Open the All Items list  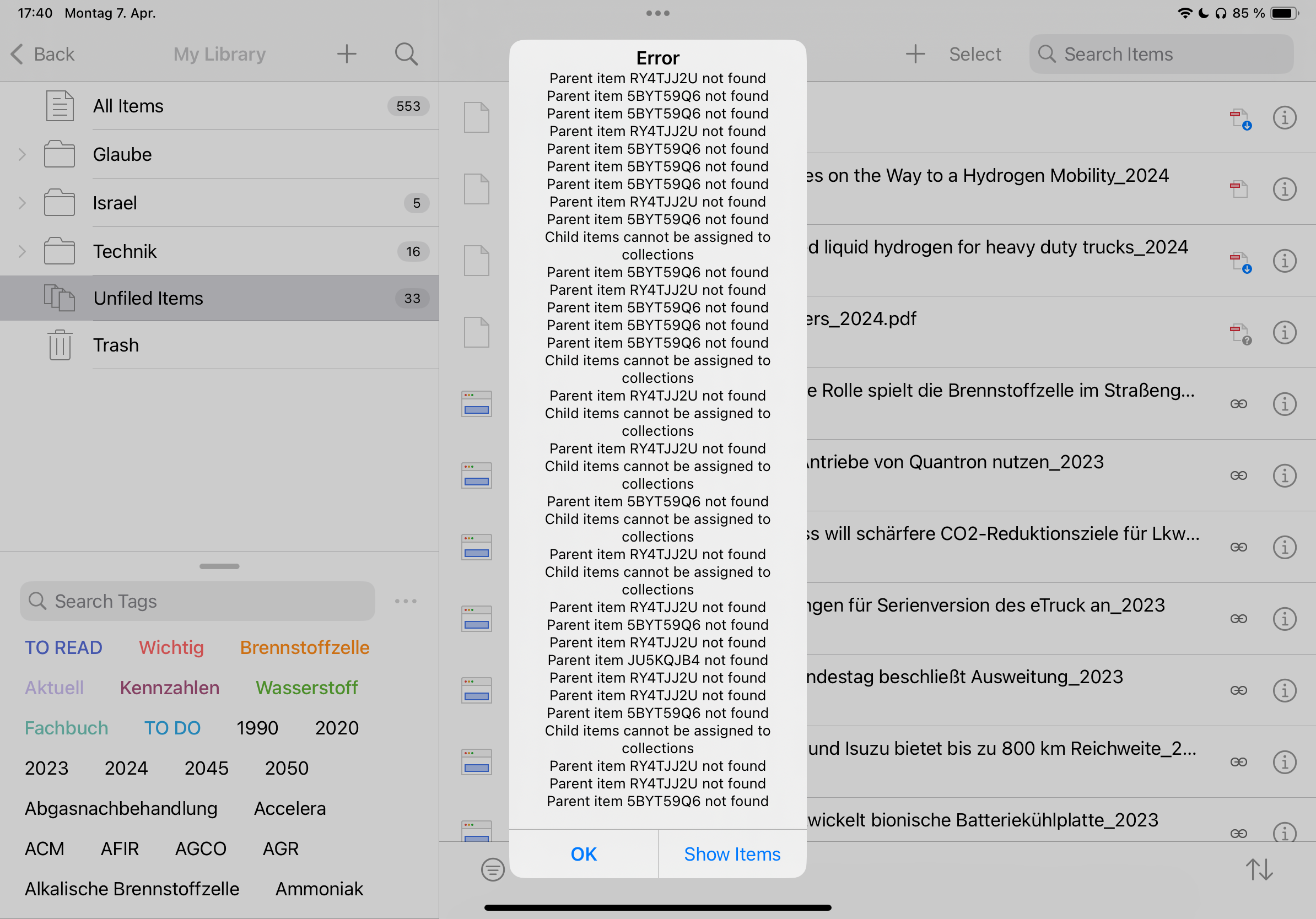point(128,106)
